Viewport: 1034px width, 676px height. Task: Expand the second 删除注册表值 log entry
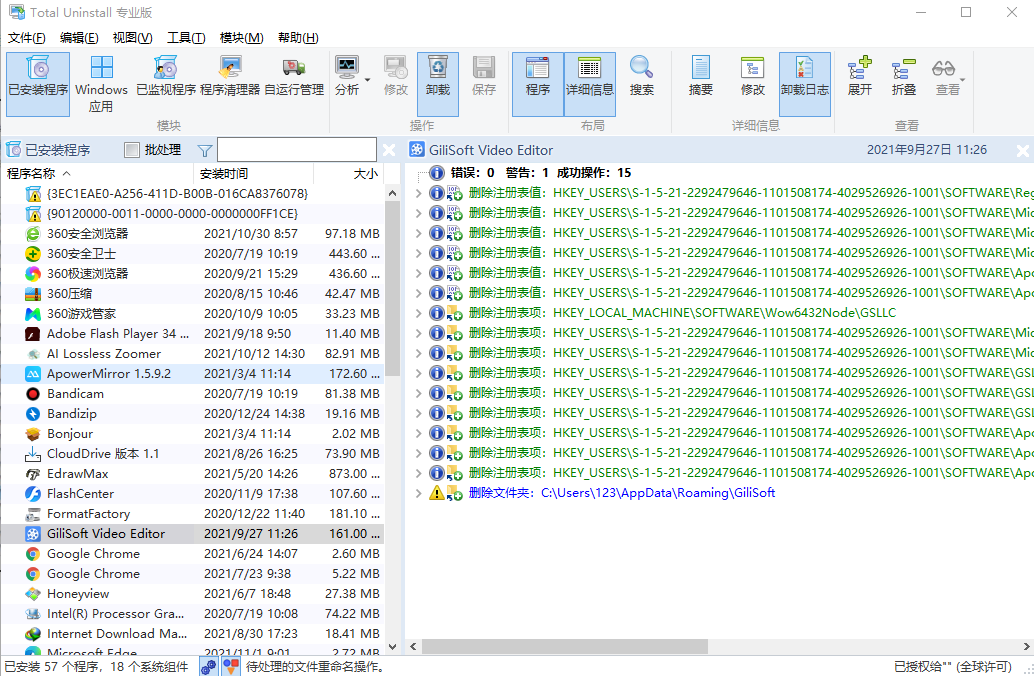pos(418,213)
